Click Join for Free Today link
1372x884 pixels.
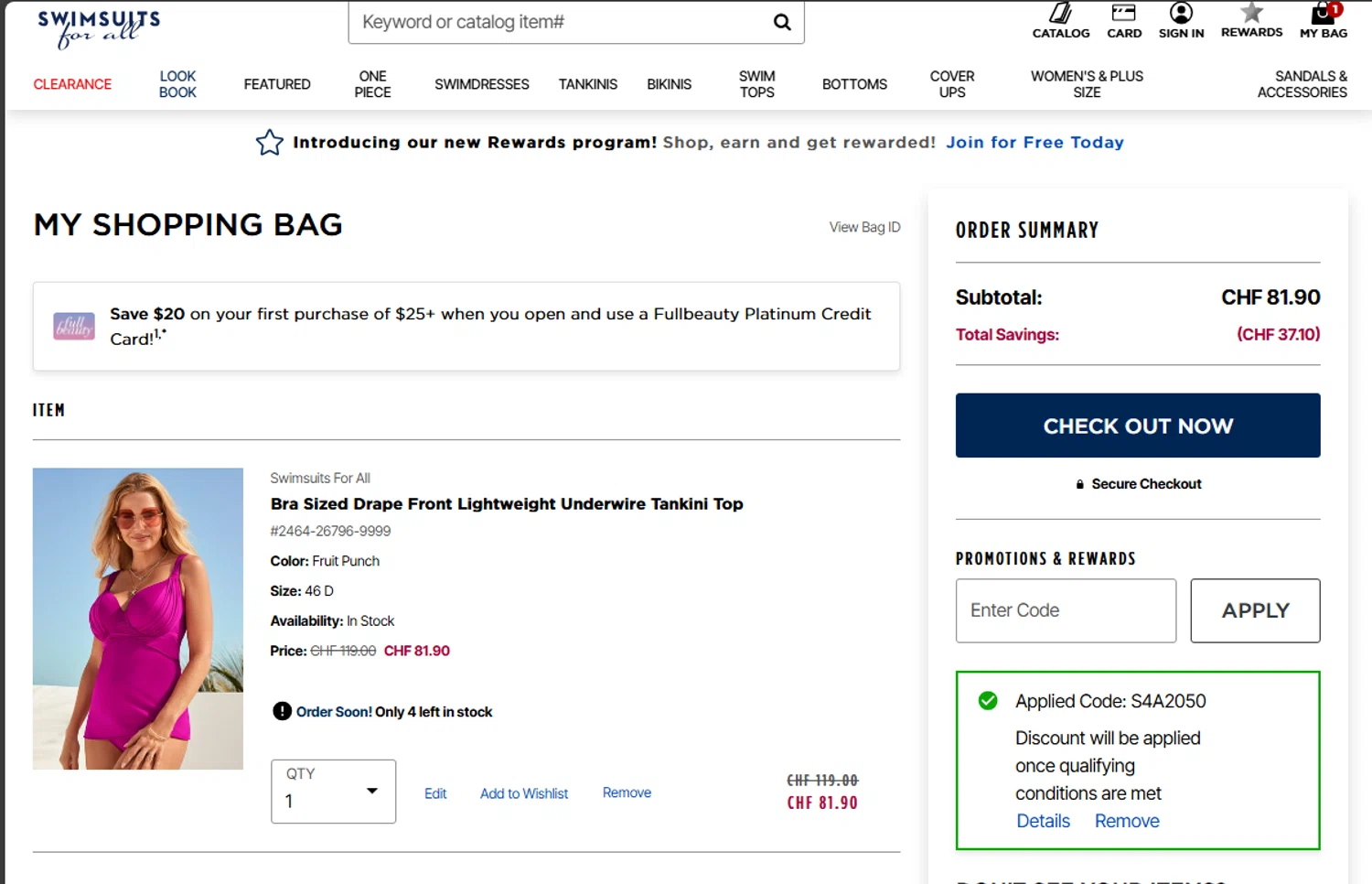(x=1034, y=143)
